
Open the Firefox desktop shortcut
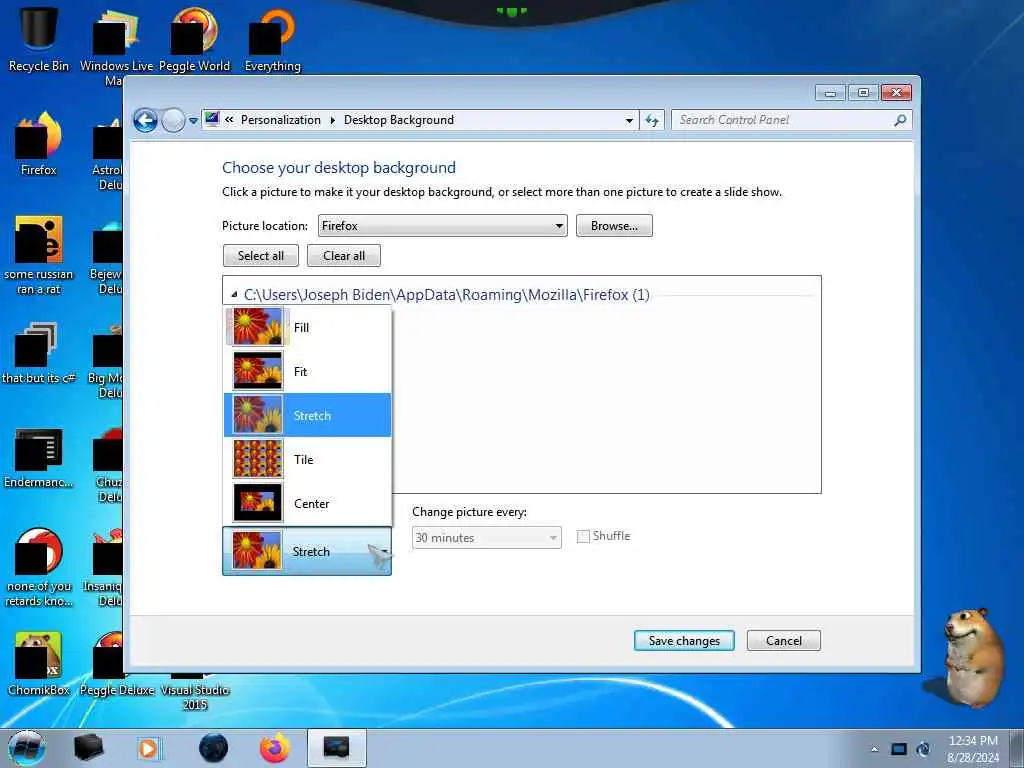click(39, 144)
